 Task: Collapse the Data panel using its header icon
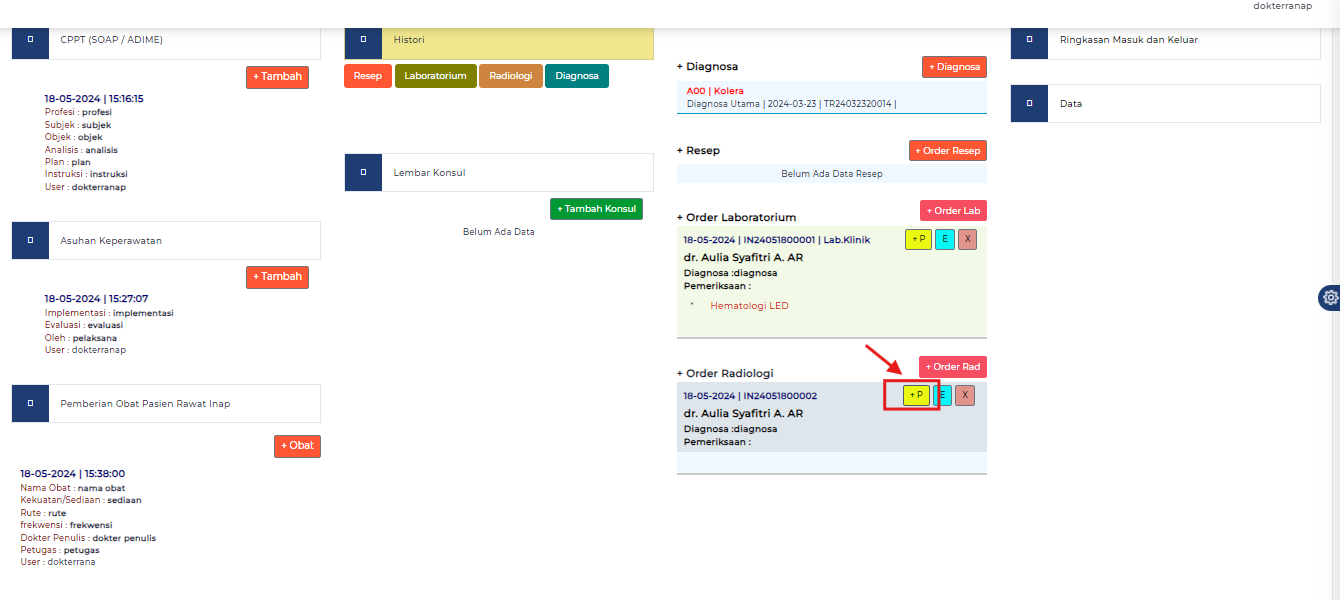click(1029, 103)
